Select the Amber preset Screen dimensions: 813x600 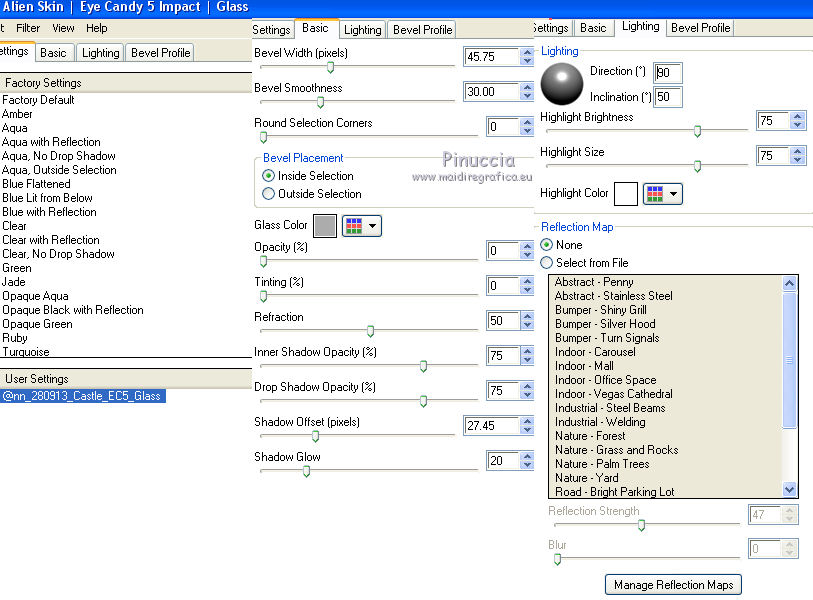tap(17, 114)
